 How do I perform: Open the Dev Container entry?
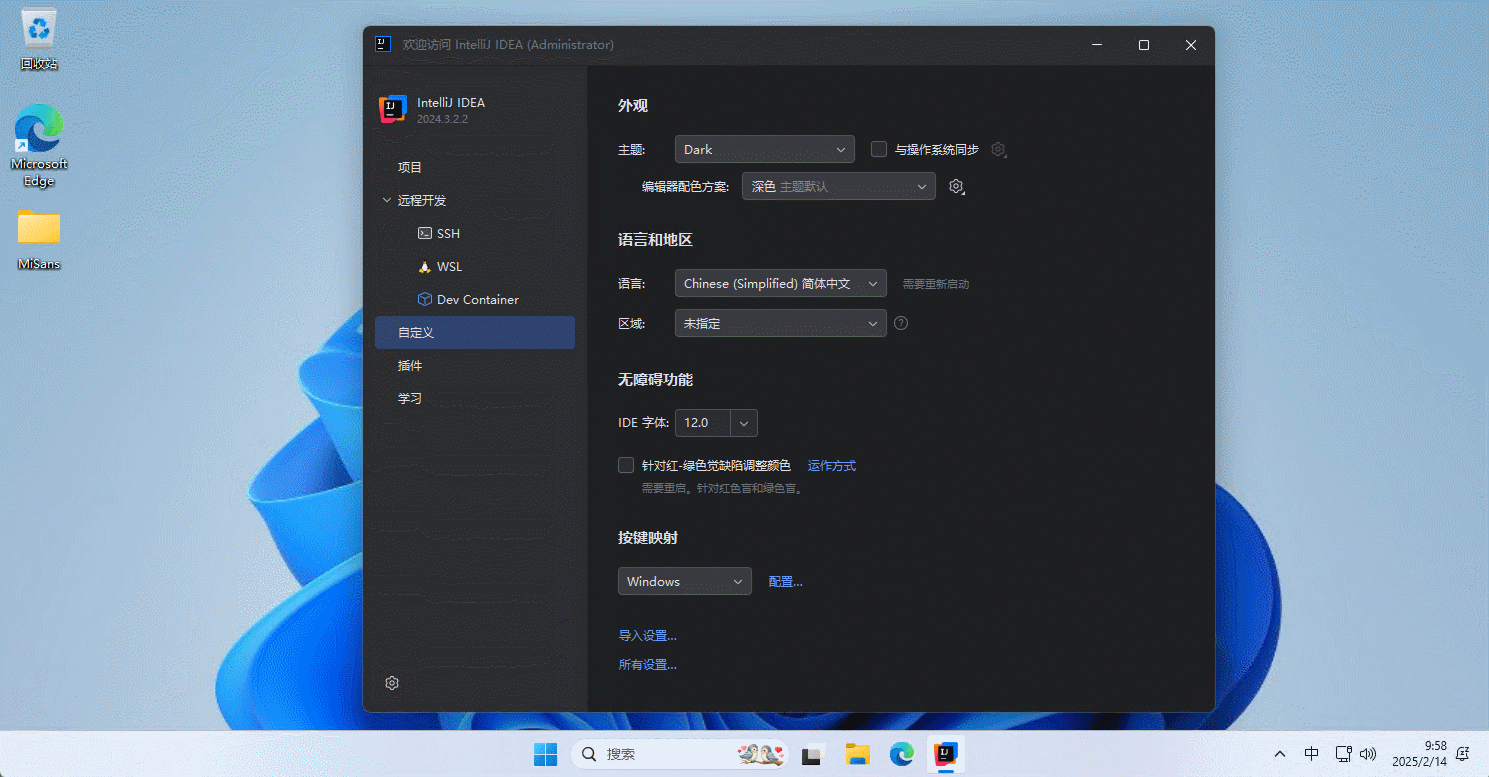[x=476, y=299]
